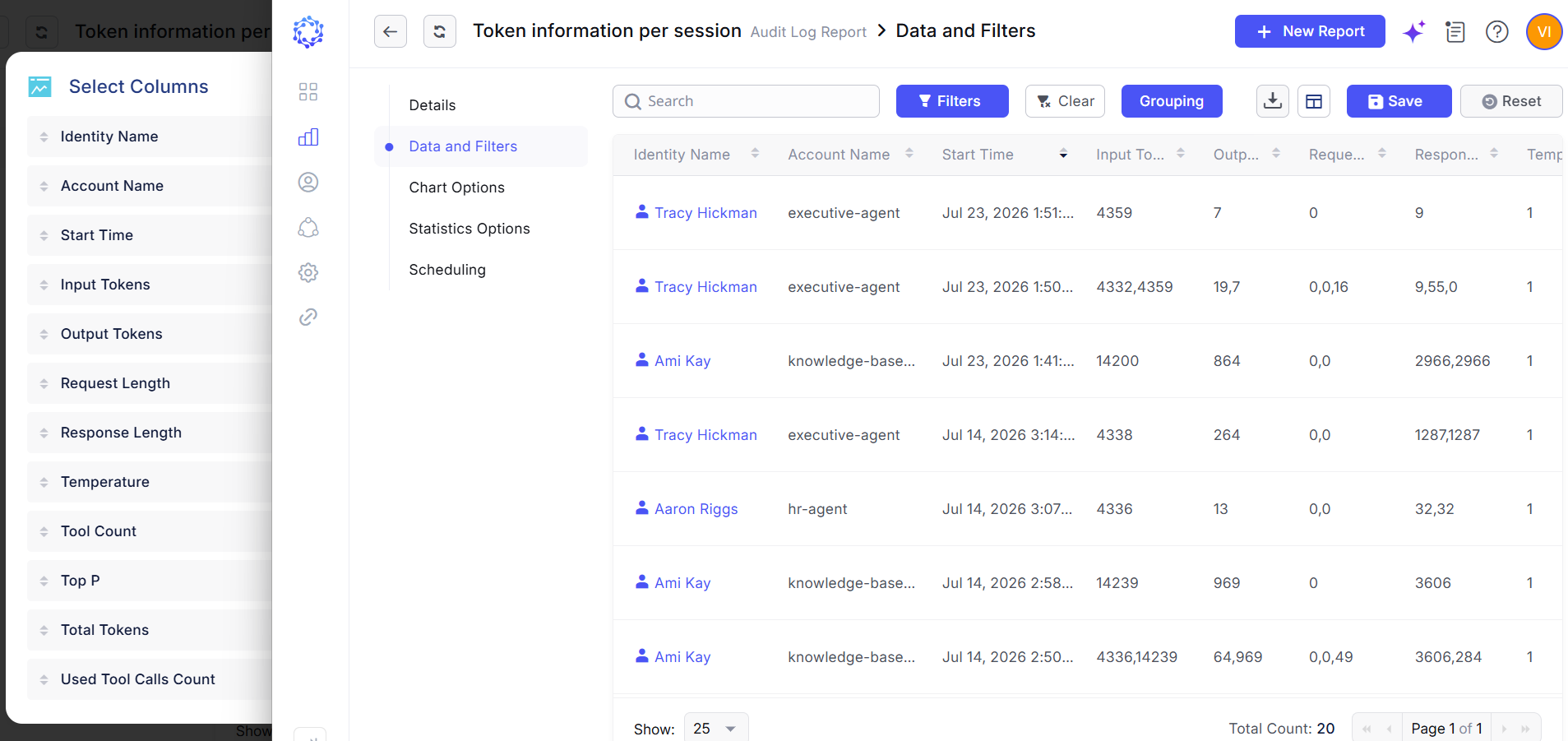Screen dimensions: 1568x741
Task: Click the drag handle for Identity Name
Action: 44,137
